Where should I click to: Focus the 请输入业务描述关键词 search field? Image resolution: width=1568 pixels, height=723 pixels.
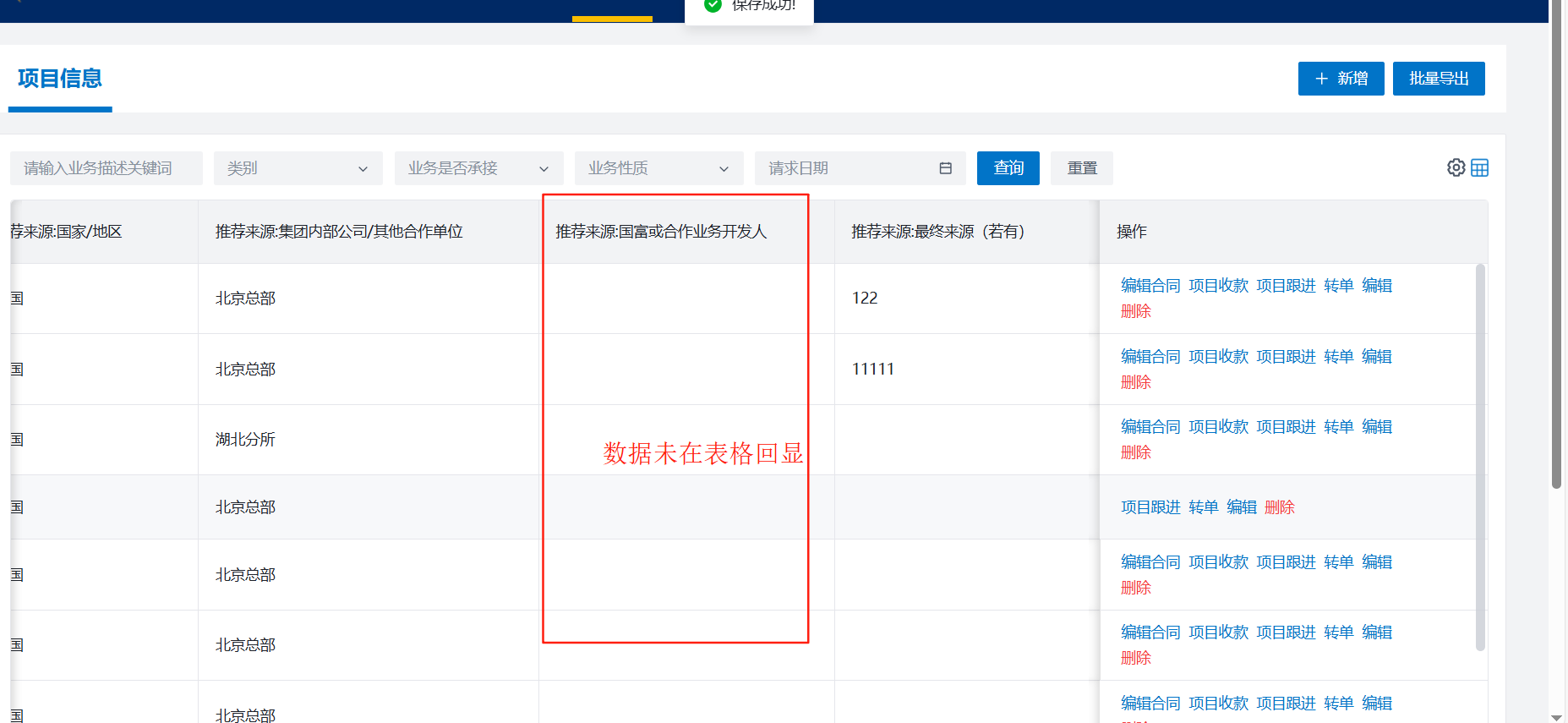pos(107,168)
